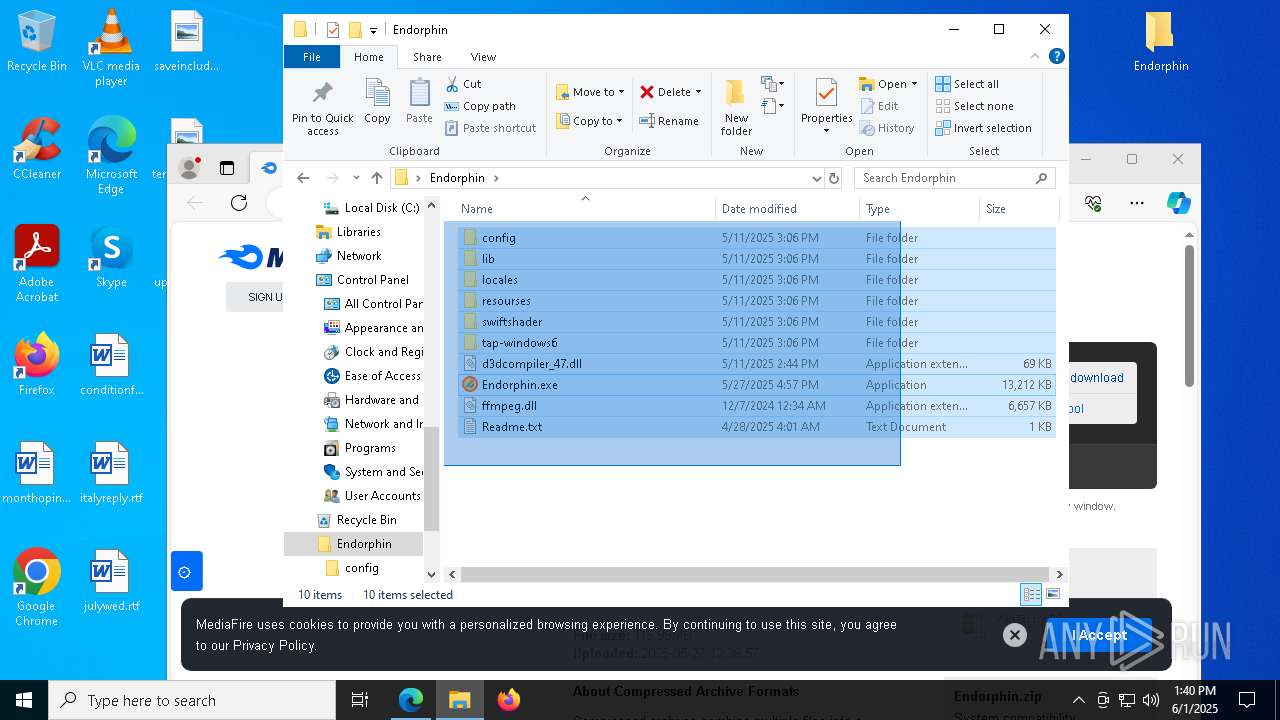Open the Endorphin desktop folder
The width and height of the screenshot is (1280, 720).
pyautogui.click(x=1160, y=42)
